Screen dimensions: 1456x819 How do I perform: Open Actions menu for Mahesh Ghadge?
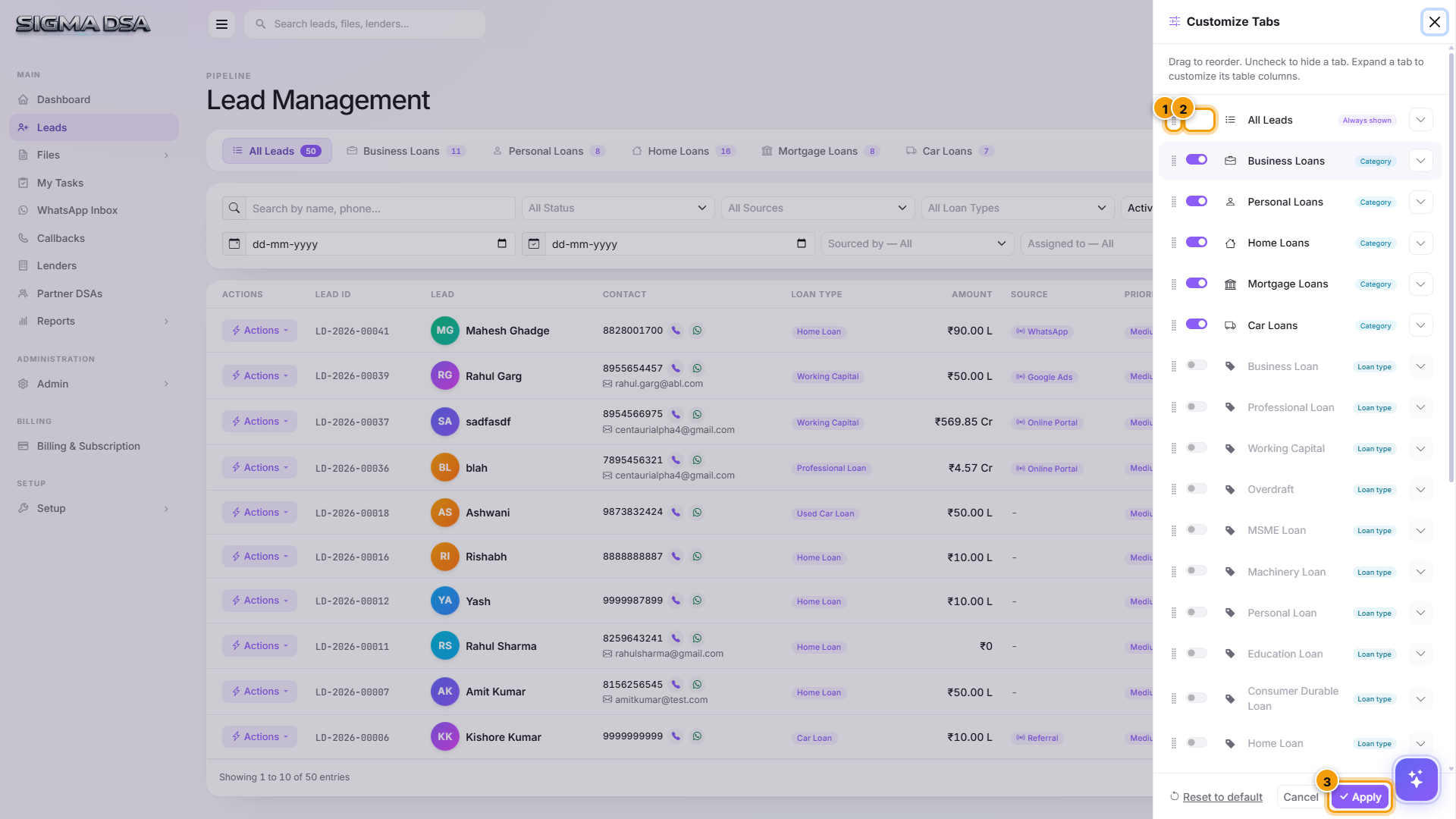[259, 331]
